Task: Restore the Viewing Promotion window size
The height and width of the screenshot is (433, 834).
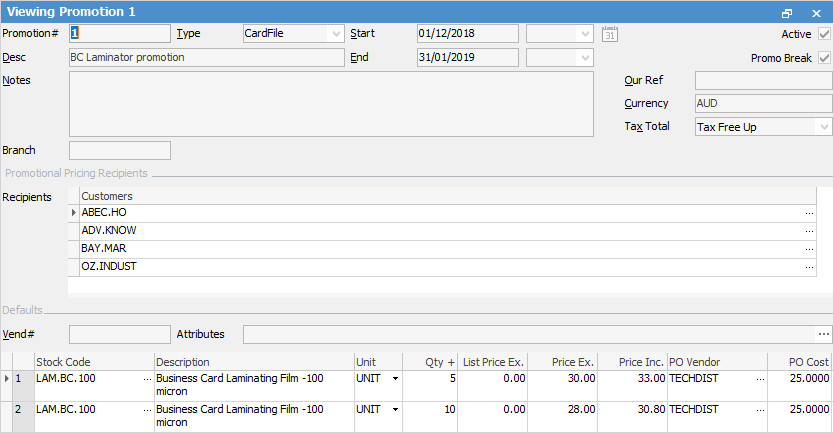Action: [x=787, y=12]
